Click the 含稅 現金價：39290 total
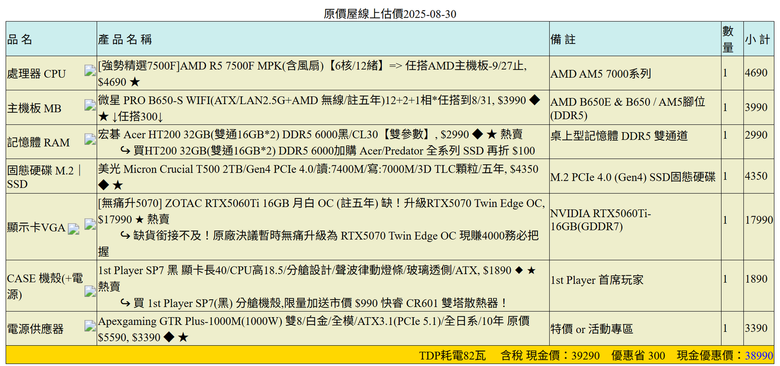Viewport: 780px width, 366px height. (x=550, y=356)
